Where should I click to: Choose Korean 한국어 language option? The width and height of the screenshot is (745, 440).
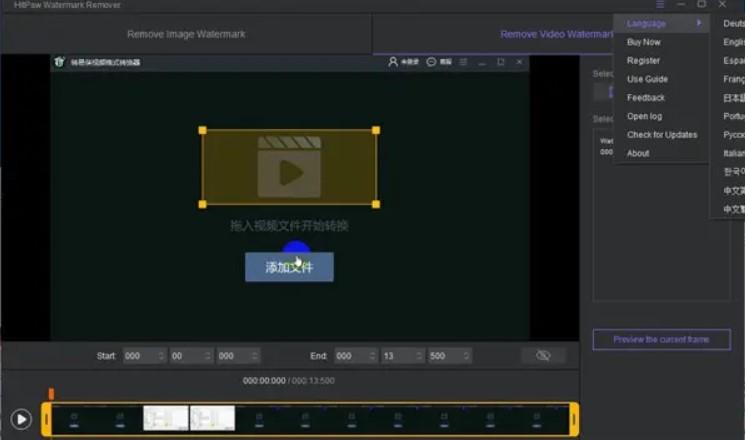[x=734, y=172]
